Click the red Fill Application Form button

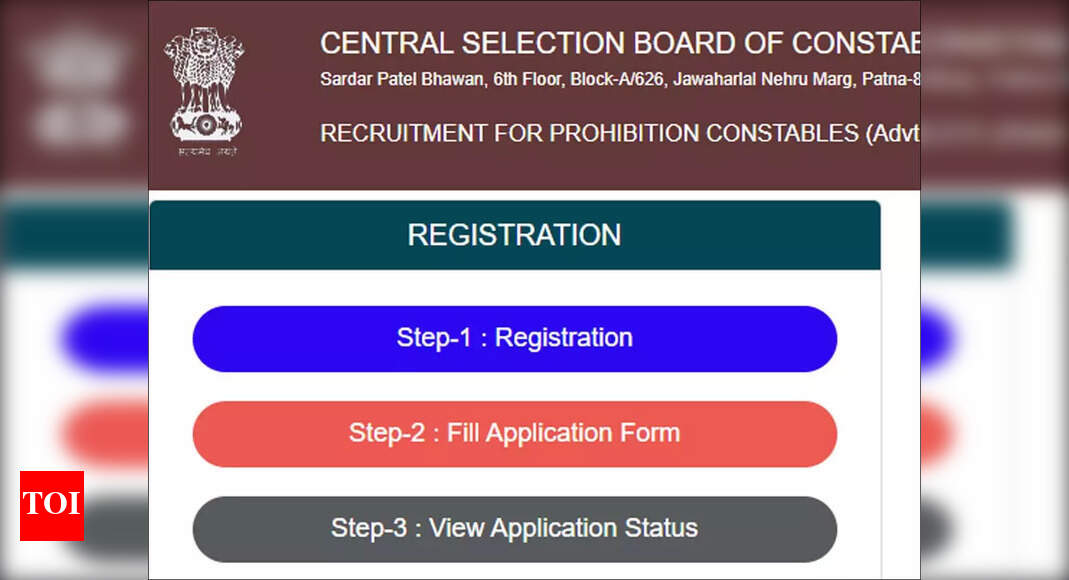pos(514,433)
